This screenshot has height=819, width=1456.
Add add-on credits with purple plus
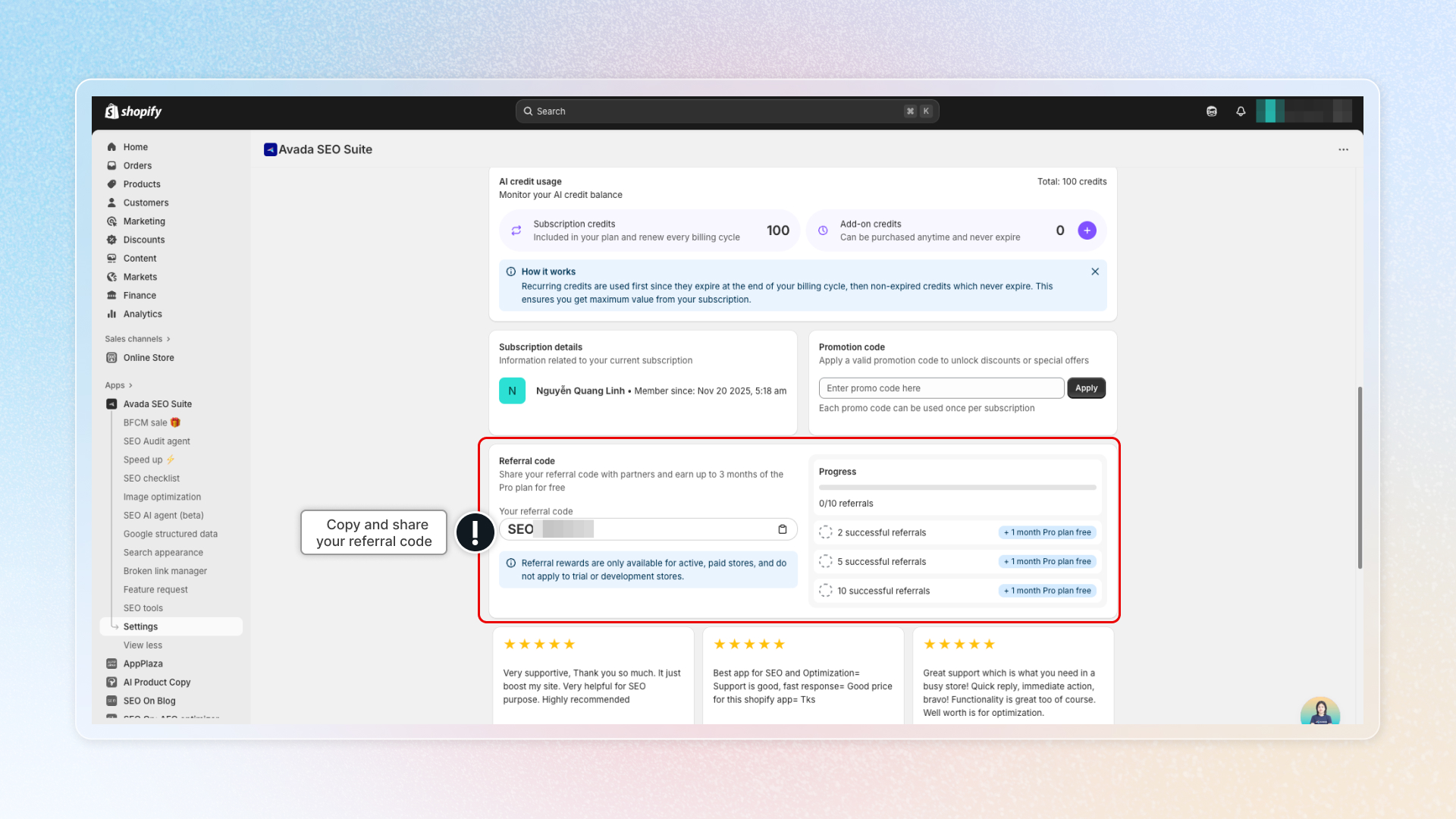1087,231
